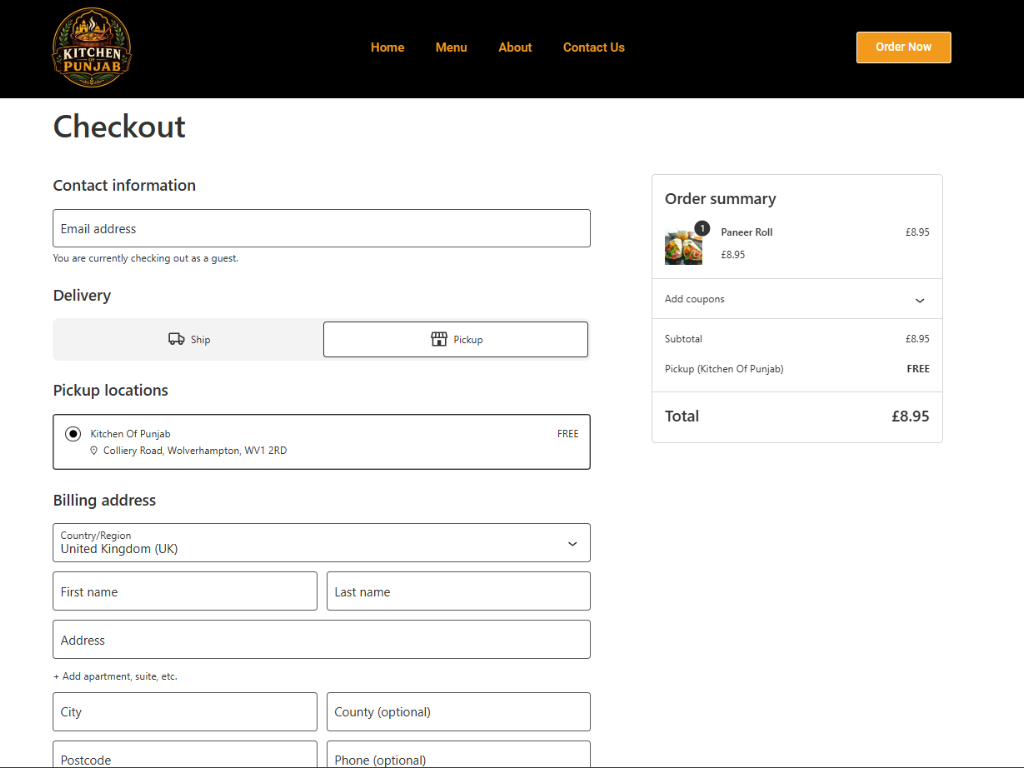The height and width of the screenshot is (768, 1024).
Task: Click the location pin beside Colliery Road
Action: click(94, 451)
